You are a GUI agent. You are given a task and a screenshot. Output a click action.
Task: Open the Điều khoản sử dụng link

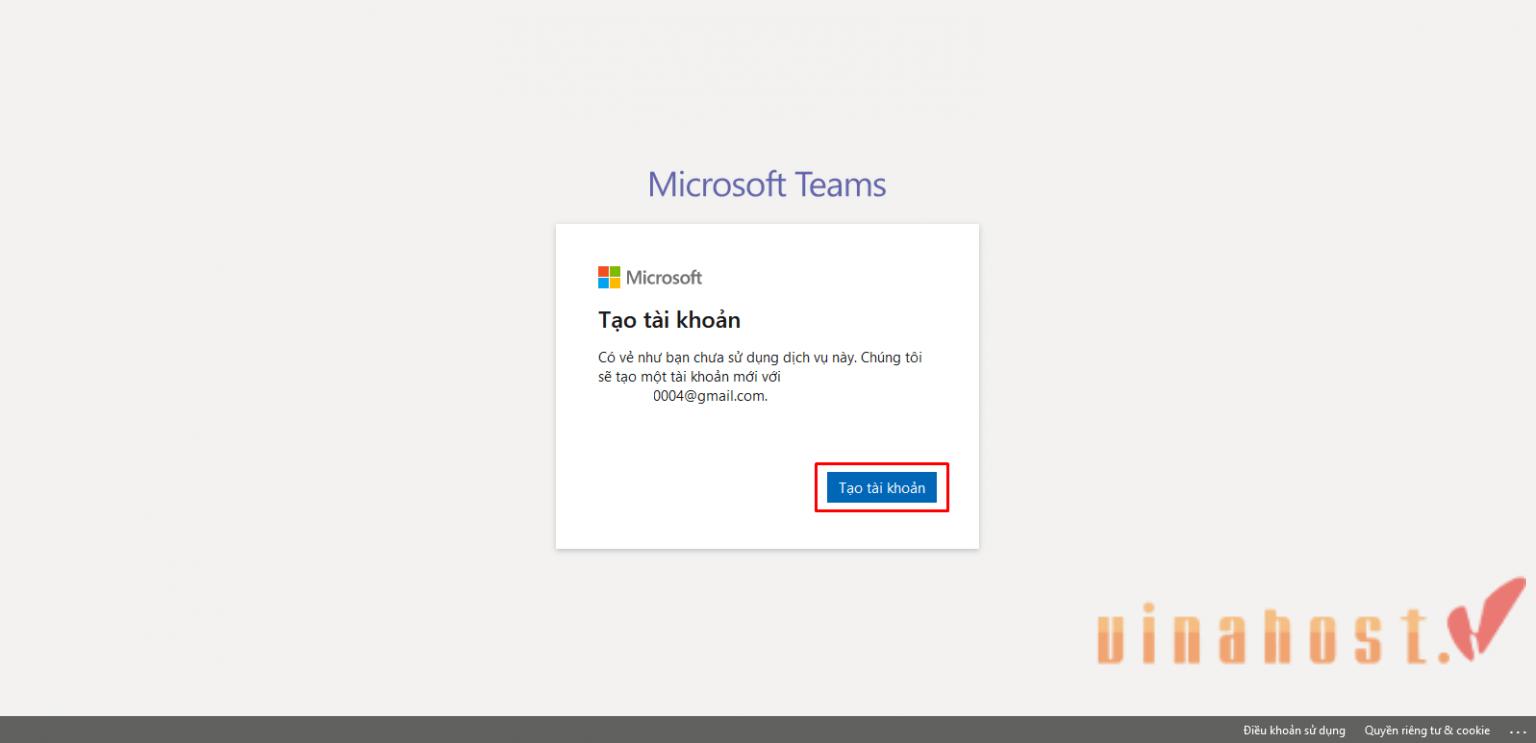(x=1294, y=731)
